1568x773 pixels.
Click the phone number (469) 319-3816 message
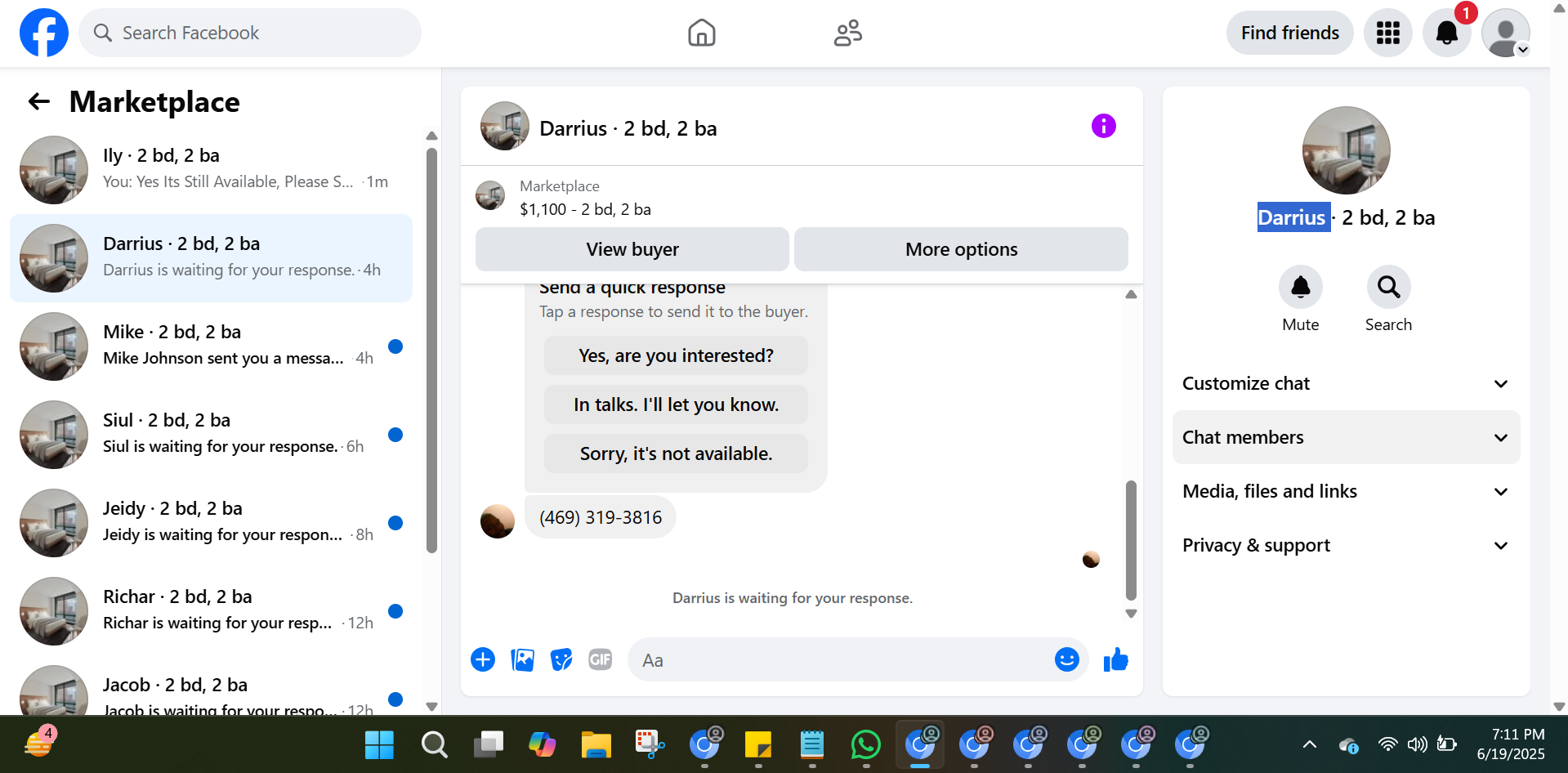(x=601, y=517)
